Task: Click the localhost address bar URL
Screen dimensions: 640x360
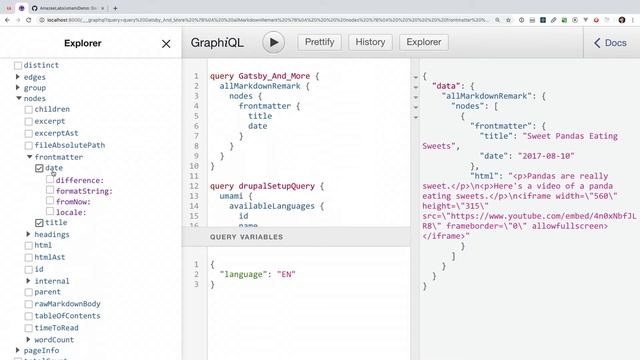Action: pyautogui.click(x=267, y=20)
